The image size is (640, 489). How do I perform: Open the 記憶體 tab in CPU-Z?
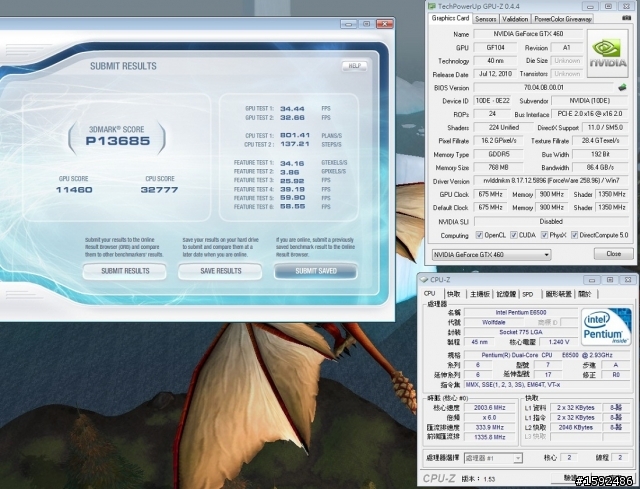506,294
